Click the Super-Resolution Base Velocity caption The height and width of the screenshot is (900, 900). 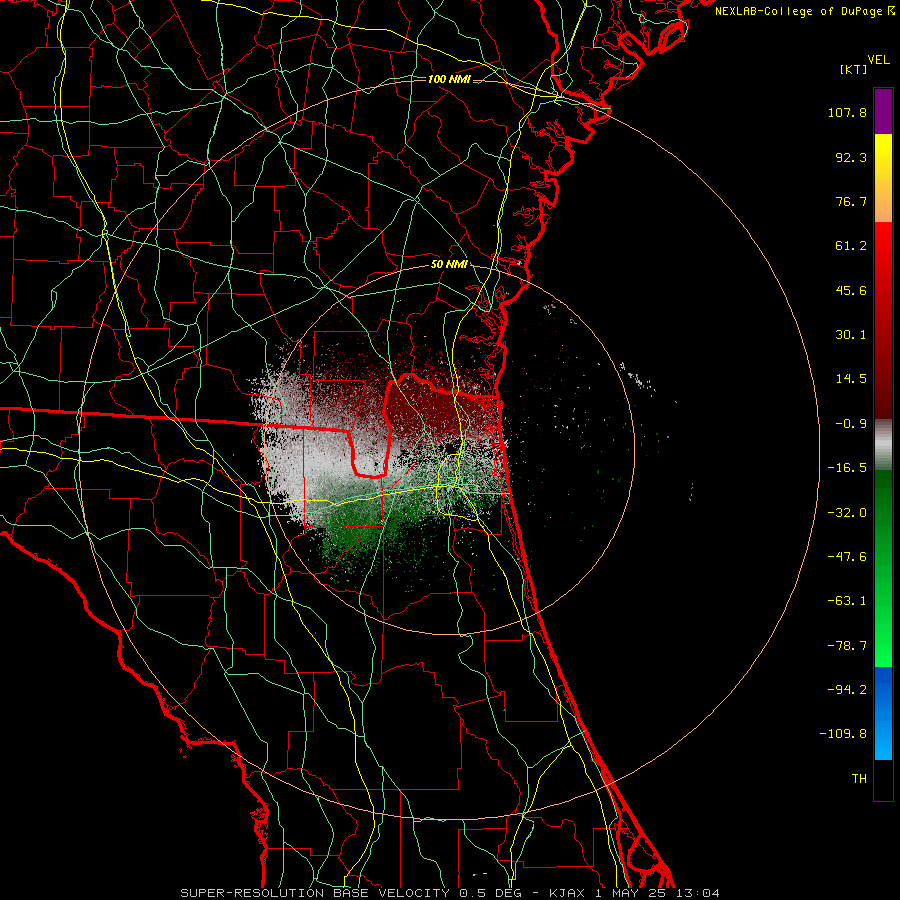pyautogui.click(x=450, y=893)
